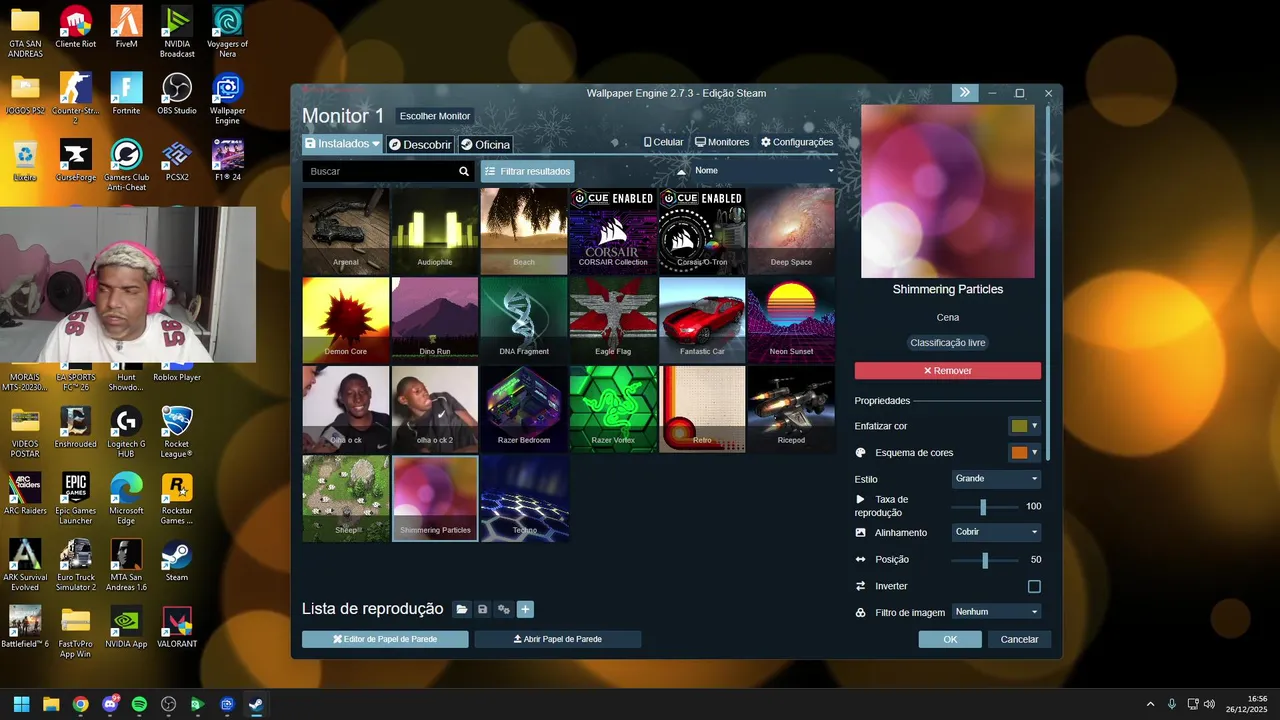Image resolution: width=1280 pixels, height=720 pixels.
Task: Open the Celular menu item
Action: point(664,142)
